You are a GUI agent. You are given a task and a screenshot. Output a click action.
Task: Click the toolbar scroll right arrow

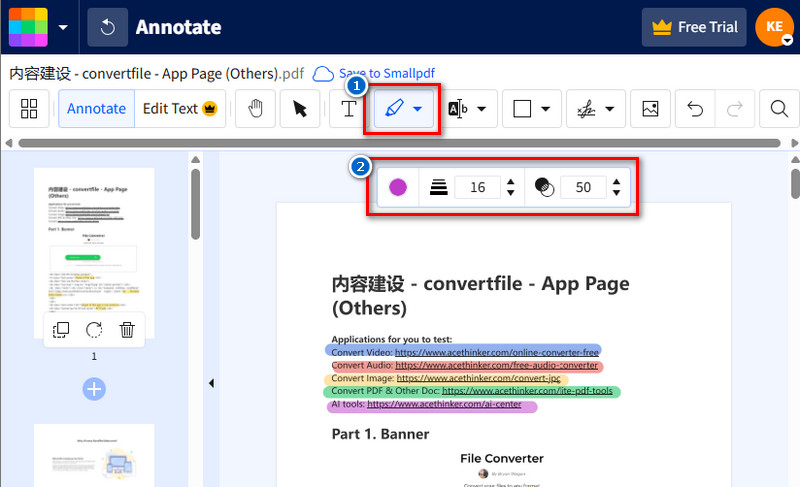(x=794, y=143)
